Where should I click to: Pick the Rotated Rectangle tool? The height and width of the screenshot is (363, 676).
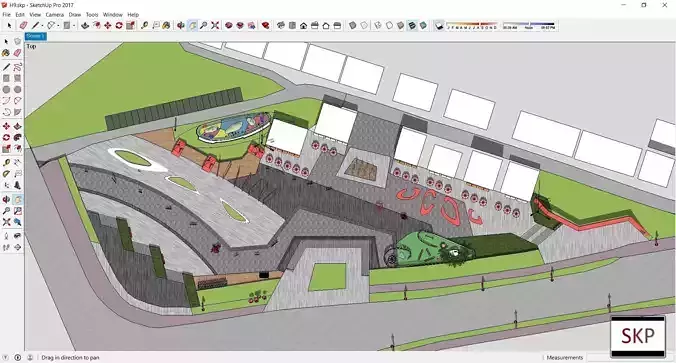click(17, 78)
